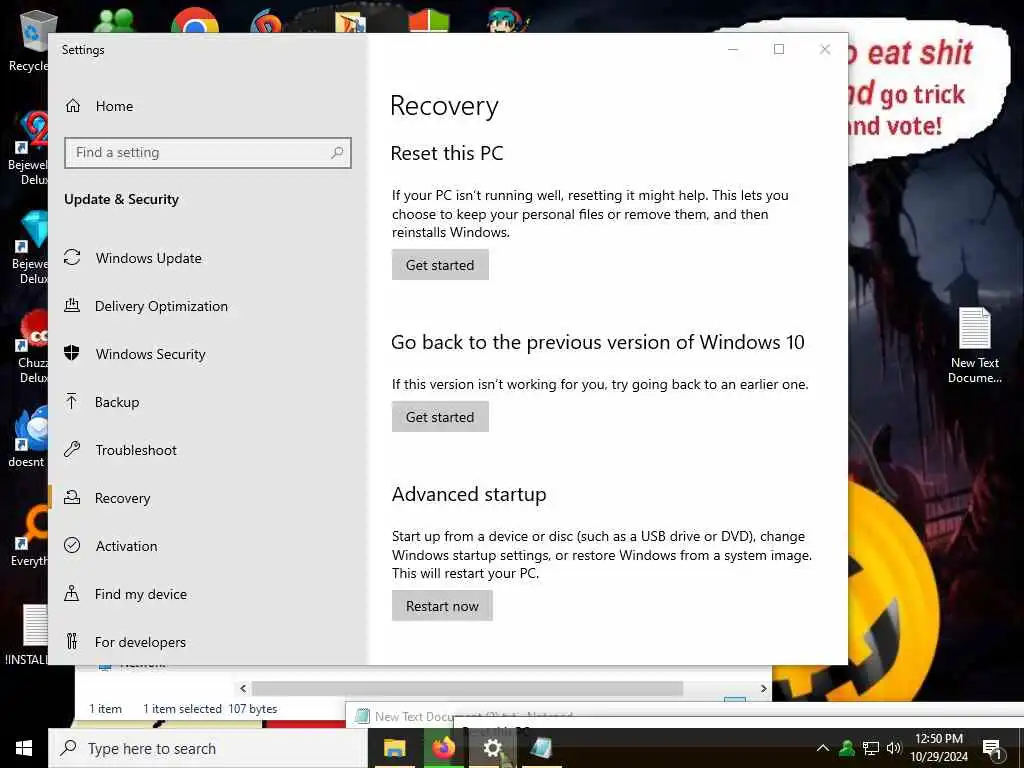1024x768 pixels.
Task: Click Explorer's horizontal scrollbar thumb
Action: 467,688
